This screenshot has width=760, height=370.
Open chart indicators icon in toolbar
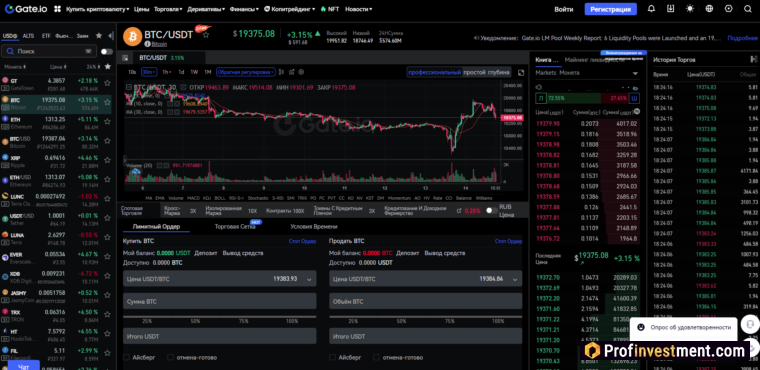point(291,72)
